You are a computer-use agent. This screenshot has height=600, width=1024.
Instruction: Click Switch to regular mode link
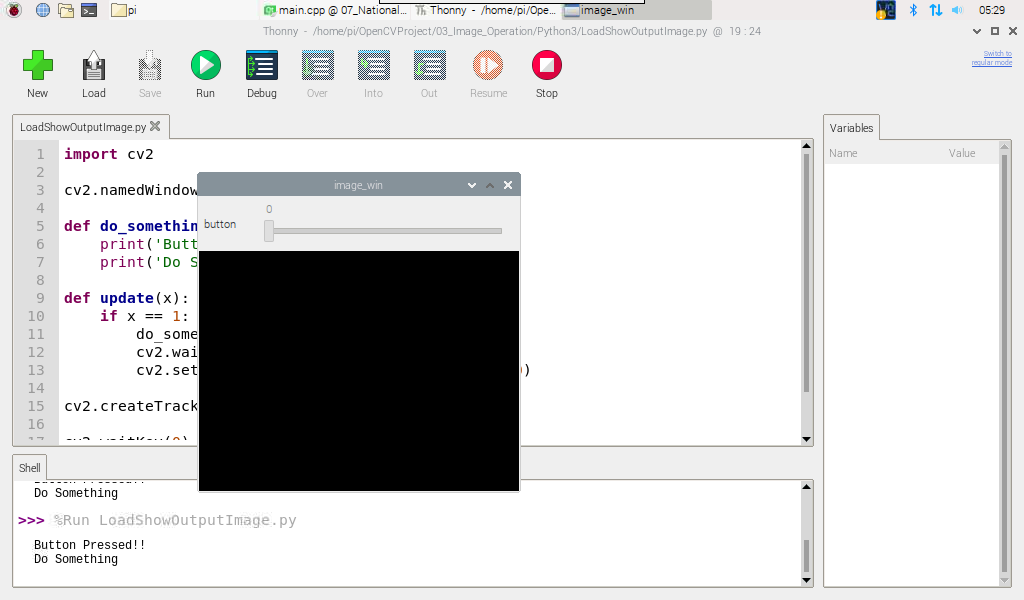(x=991, y=58)
